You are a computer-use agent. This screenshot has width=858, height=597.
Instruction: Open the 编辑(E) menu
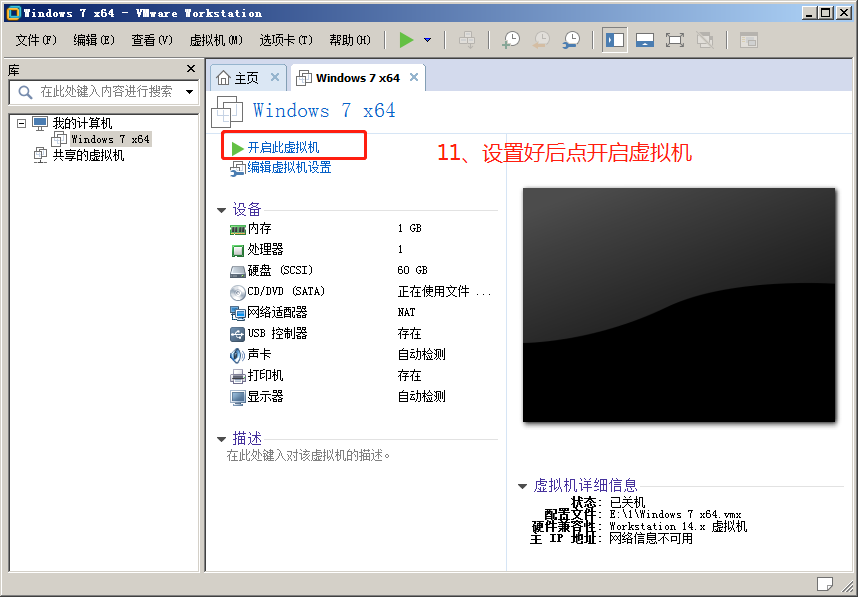click(x=94, y=40)
